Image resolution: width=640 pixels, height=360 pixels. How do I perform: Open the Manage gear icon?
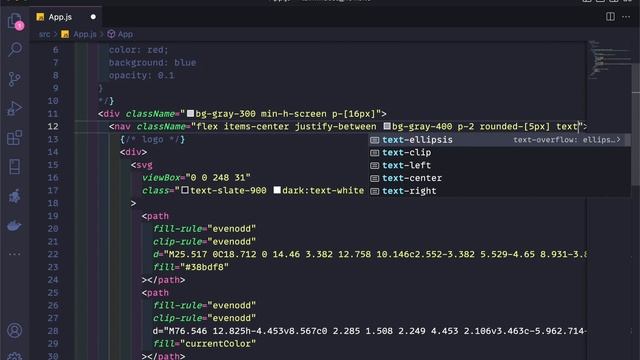tap(15, 356)
